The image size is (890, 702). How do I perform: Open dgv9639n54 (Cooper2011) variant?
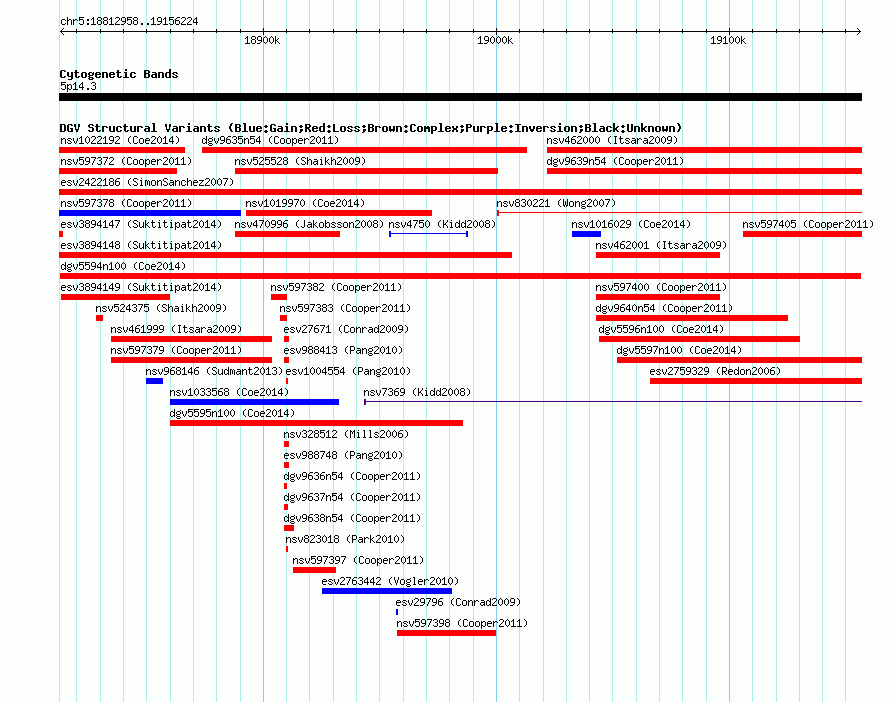(615, 161)
